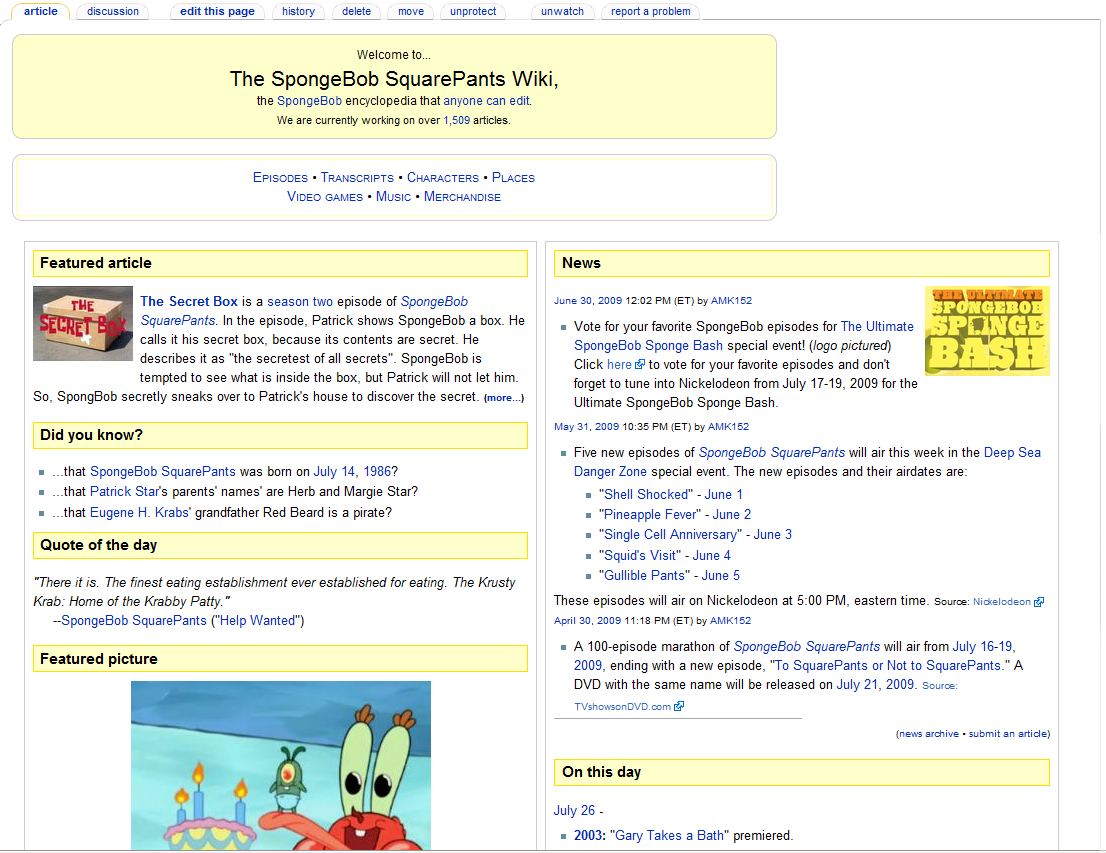Click external link icon beside Nickelodeon

1038,602
